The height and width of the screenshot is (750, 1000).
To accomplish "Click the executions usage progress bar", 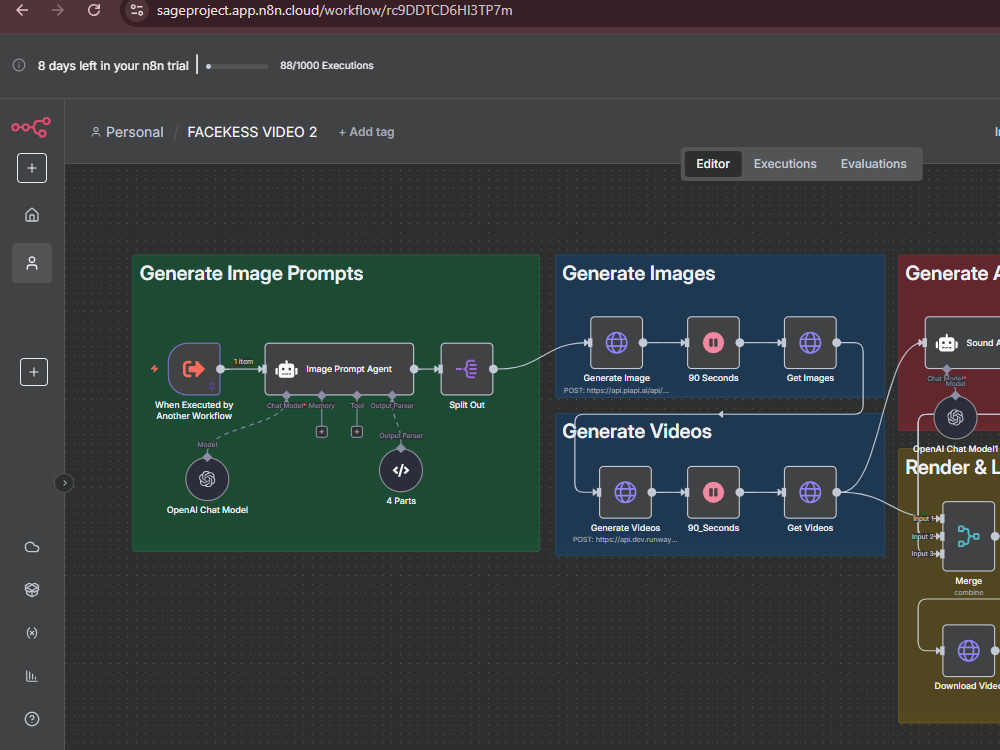I will tap(237, 66).
